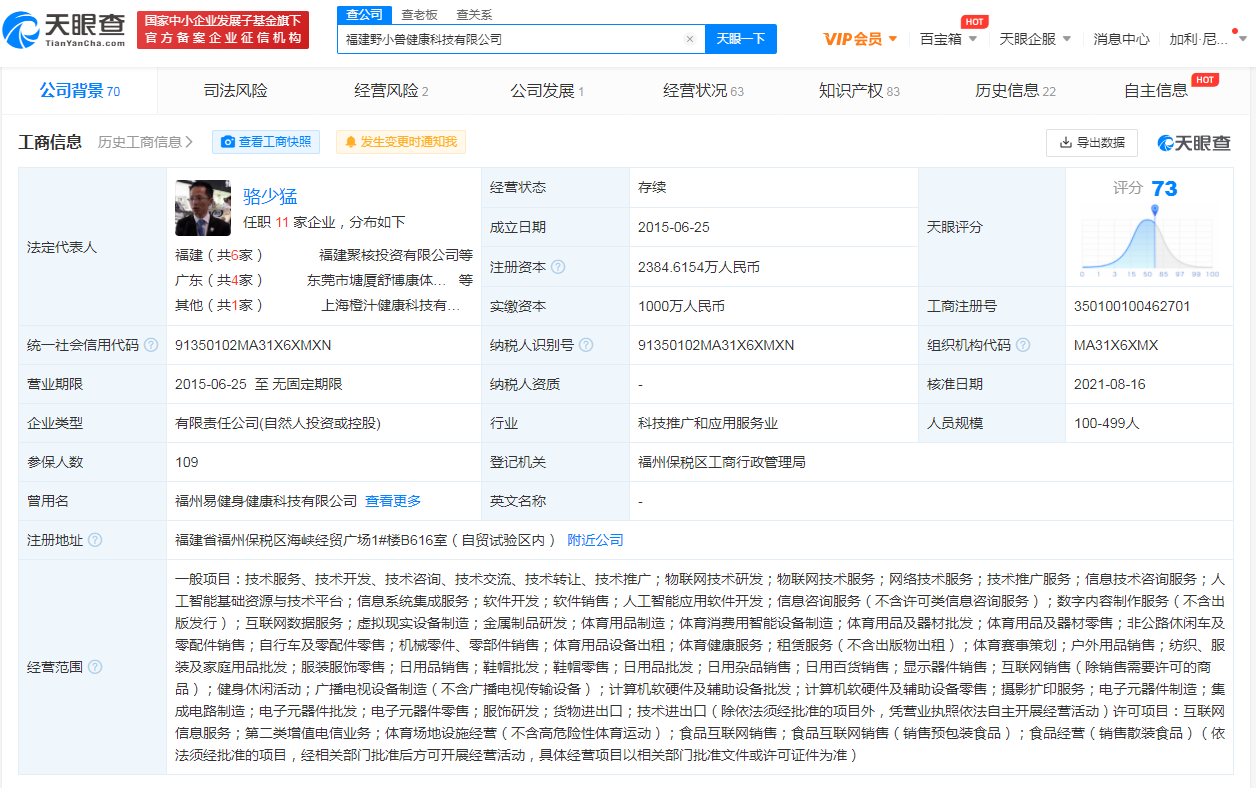This screenshot has width=1256, height=788.
Task: Open 消息中心 link
Action: pos(1121,39)
